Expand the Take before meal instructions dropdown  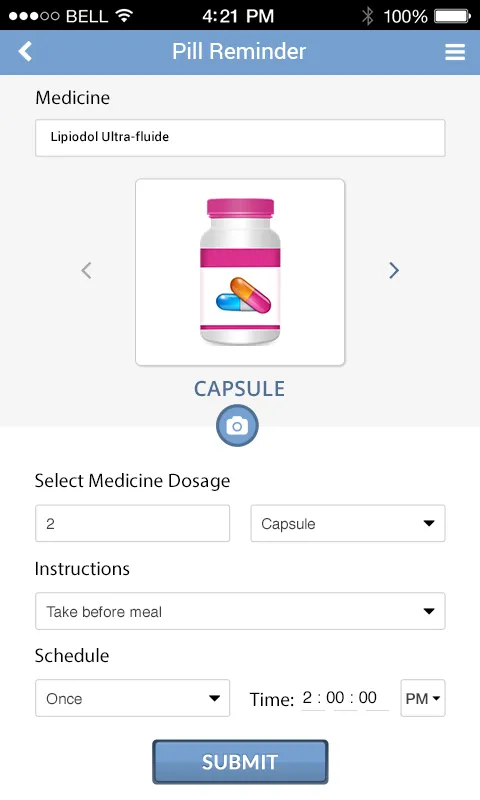pos(240,611)
